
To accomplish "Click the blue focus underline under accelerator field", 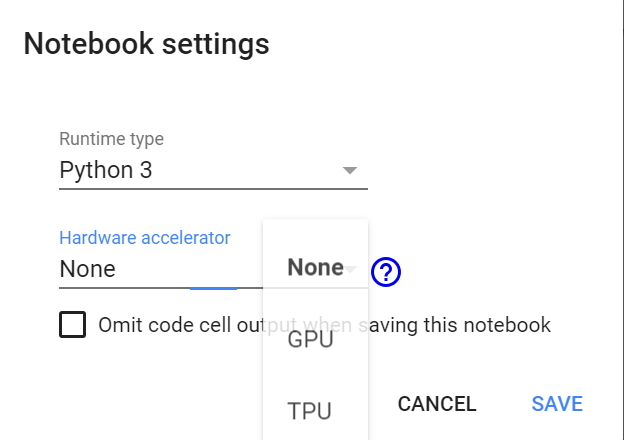I will 213,288.
